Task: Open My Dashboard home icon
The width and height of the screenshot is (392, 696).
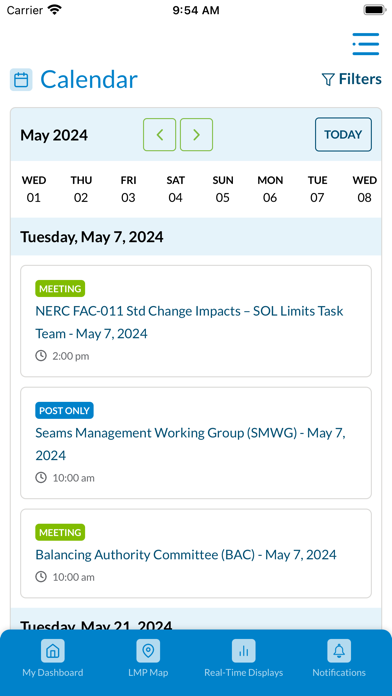Action: coord(53,651)
